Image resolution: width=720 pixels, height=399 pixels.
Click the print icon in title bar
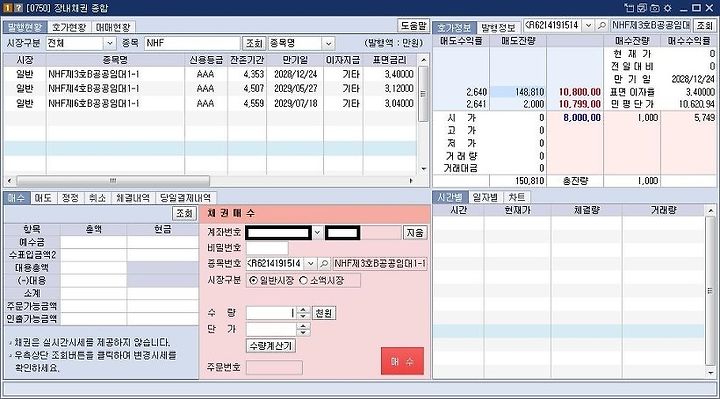642,8
